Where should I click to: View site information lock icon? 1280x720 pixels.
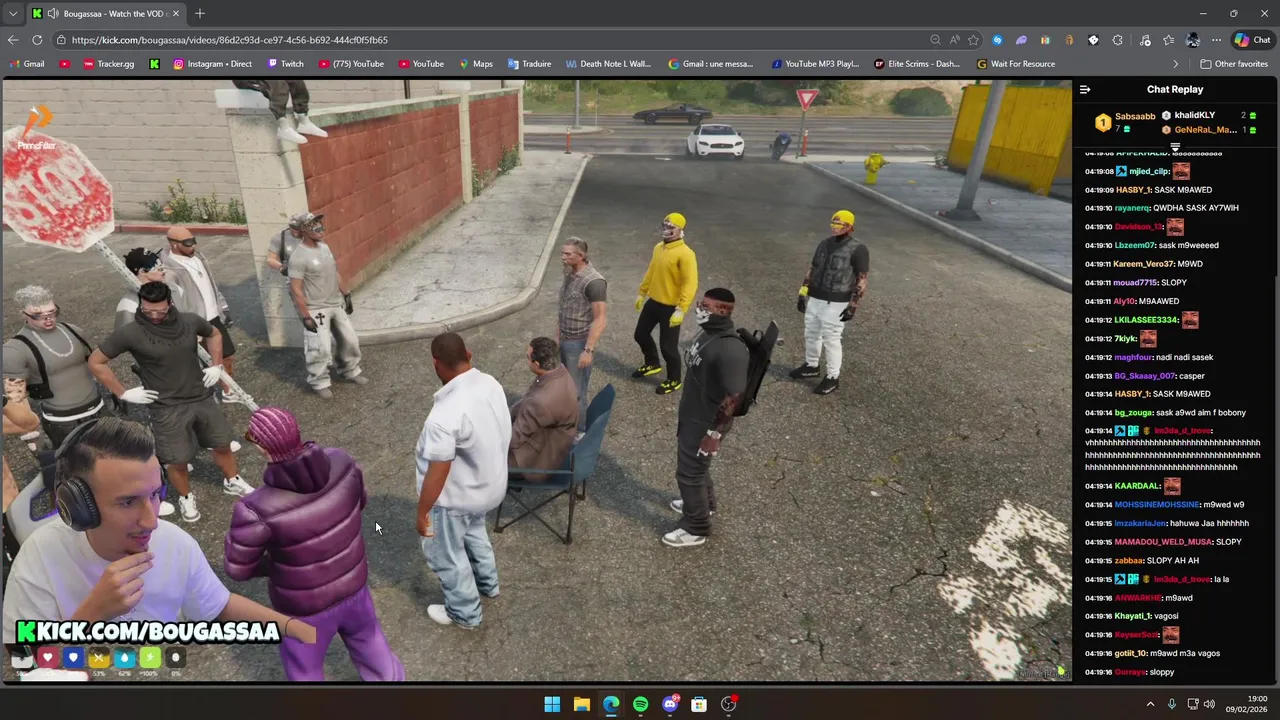pos(61,40)
